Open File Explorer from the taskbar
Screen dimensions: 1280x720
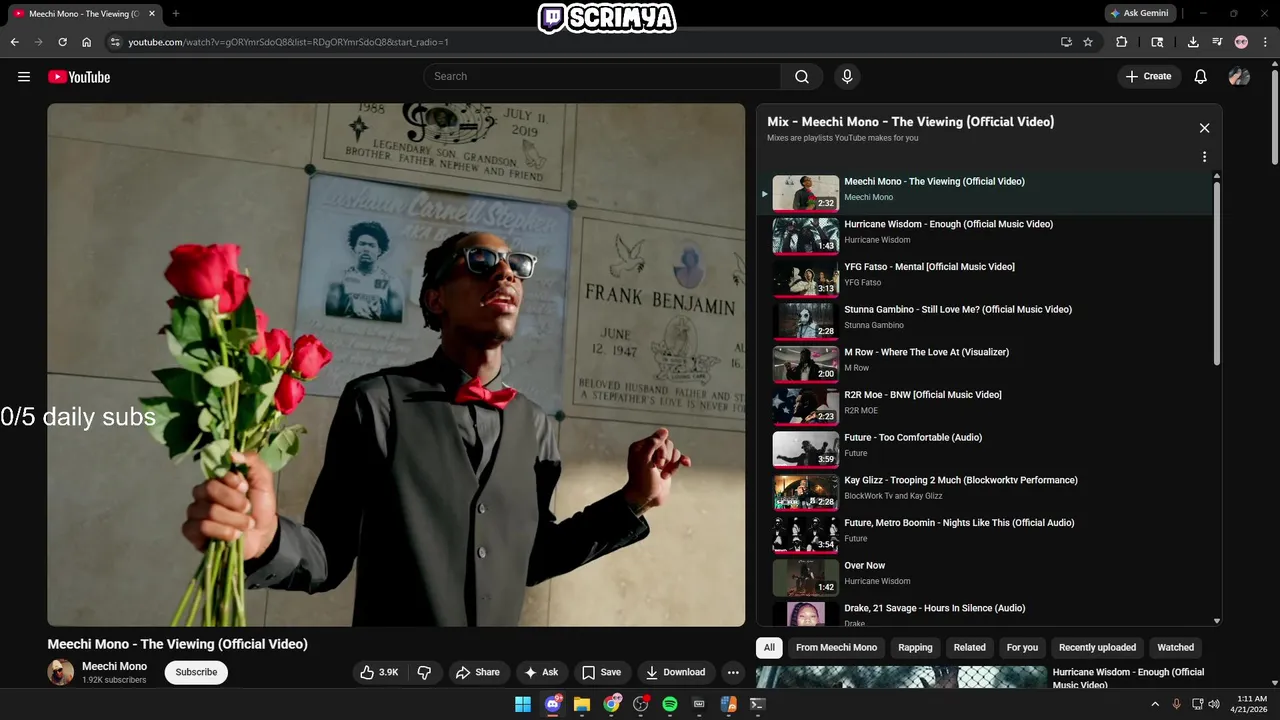tap(582, 704)
